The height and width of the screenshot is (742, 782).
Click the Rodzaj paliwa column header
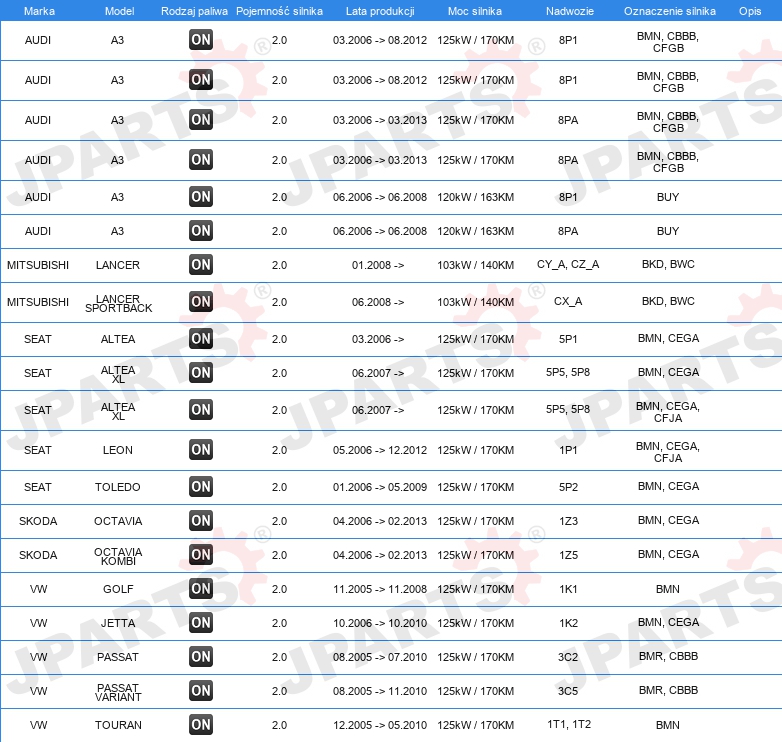click(x=194, y=11)
